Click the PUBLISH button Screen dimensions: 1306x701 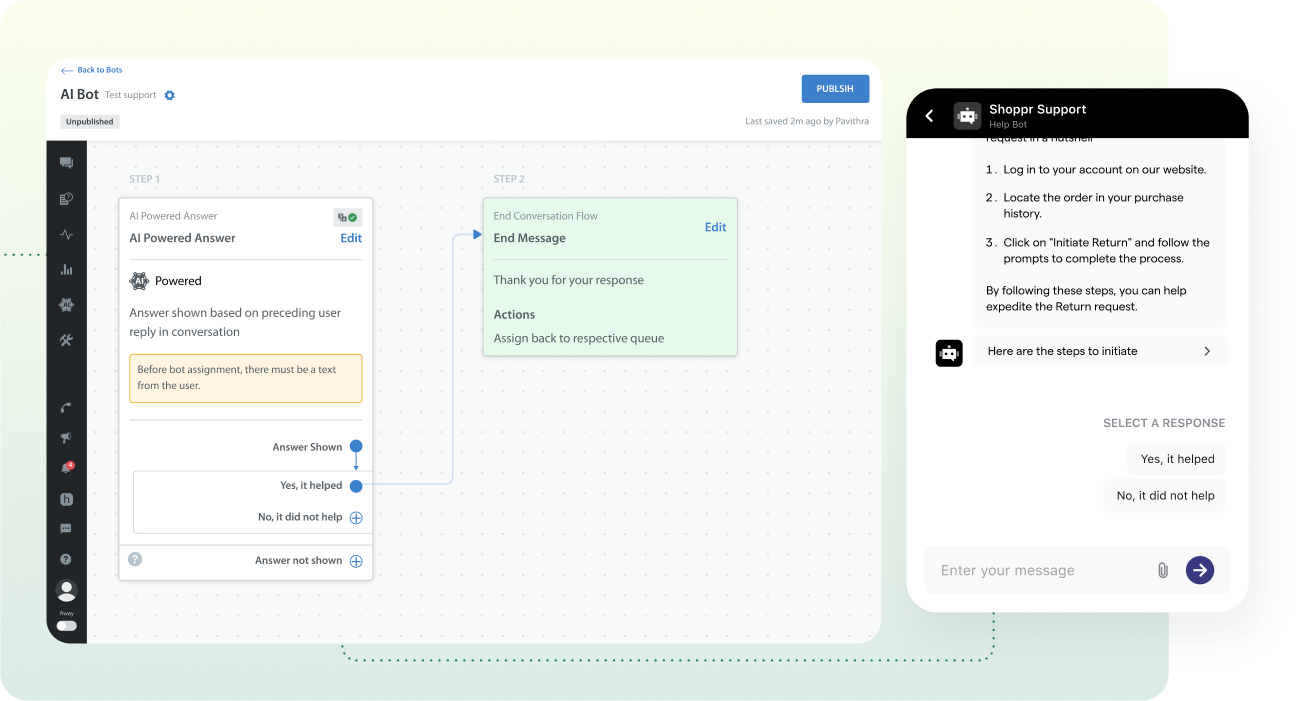(x=835, y=88)
